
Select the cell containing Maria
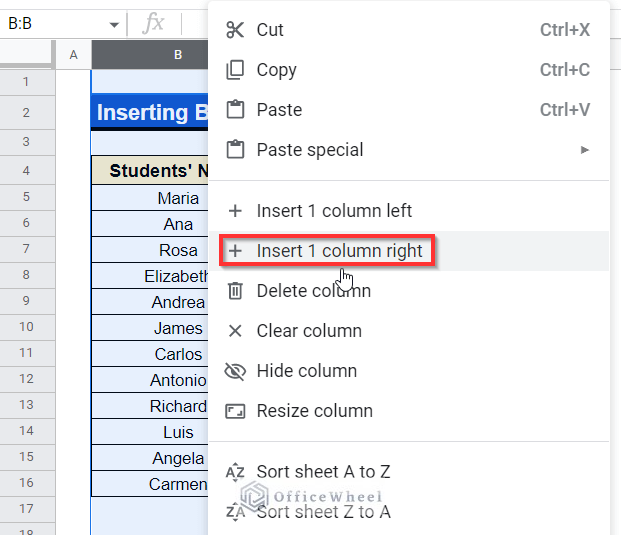(x=150, y=198)
